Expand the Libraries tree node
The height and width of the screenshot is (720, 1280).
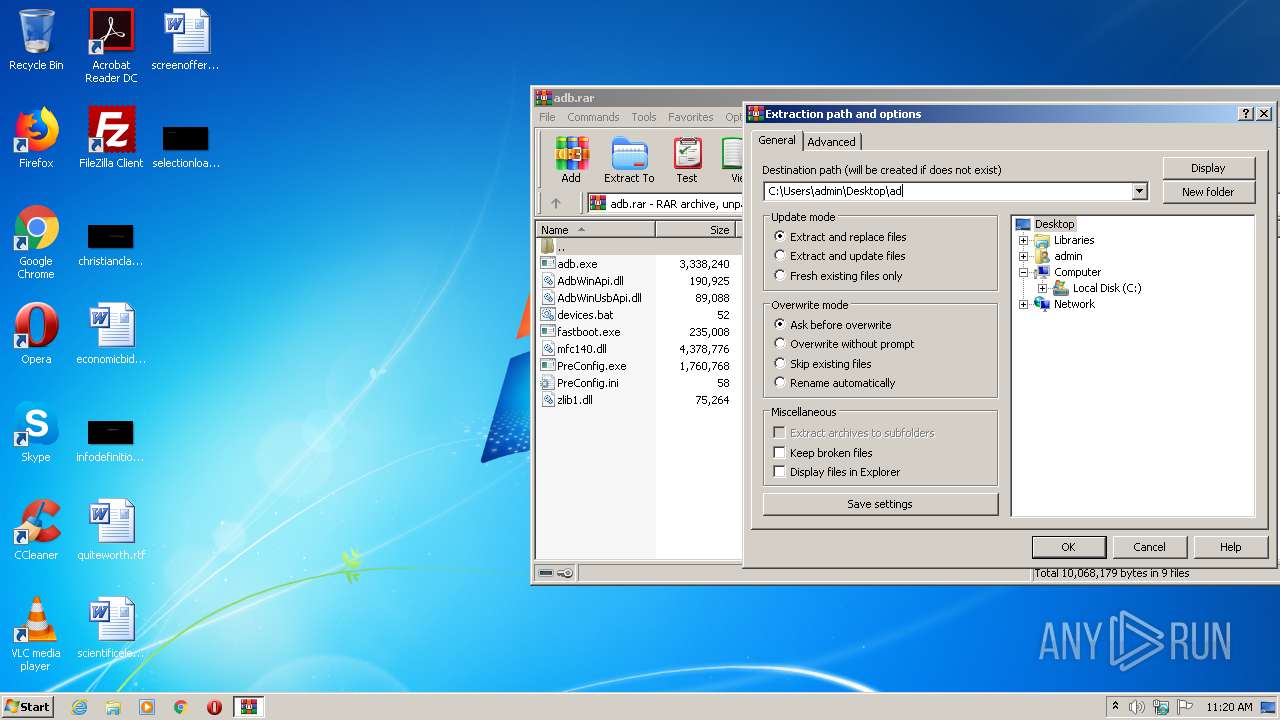pos(1023,240)
